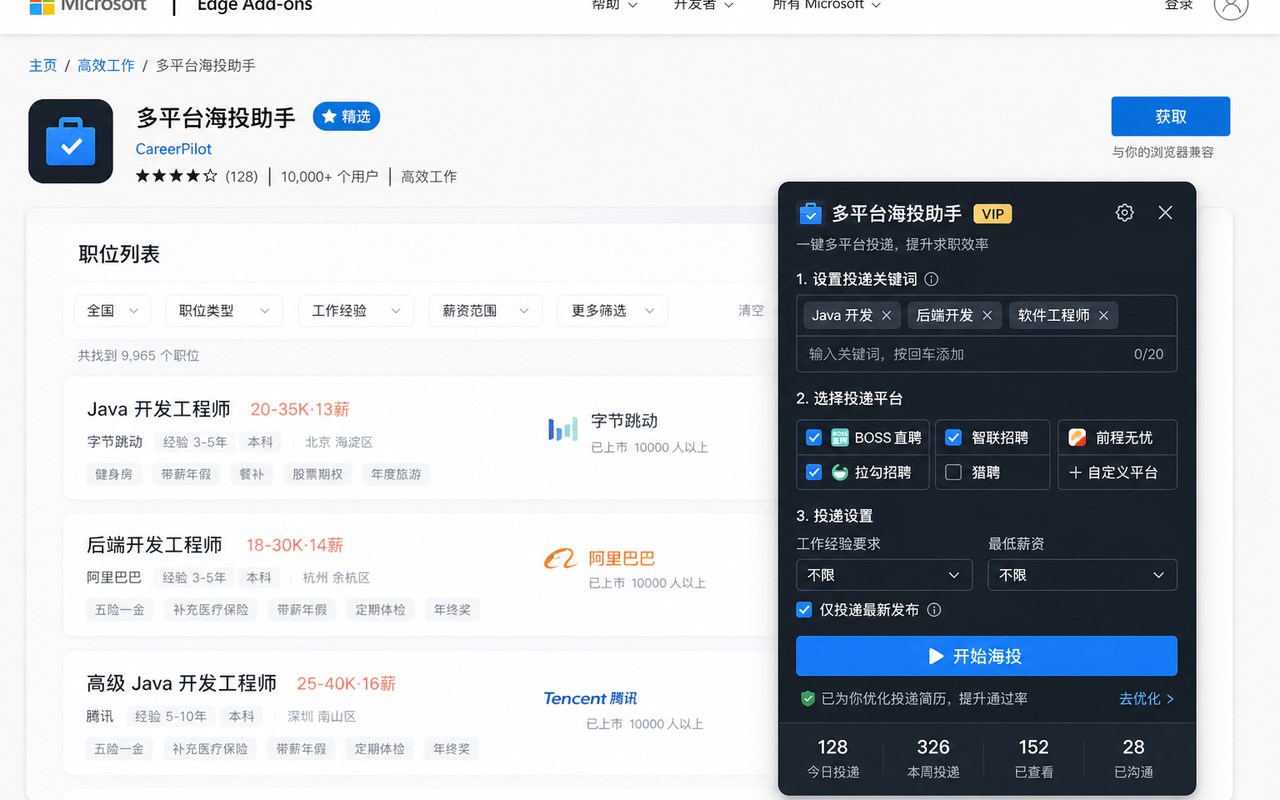Viewport: 1280px width, 800px height.
Task: Open the 最低薪资 dropdown
Action: coord(1082,575)
